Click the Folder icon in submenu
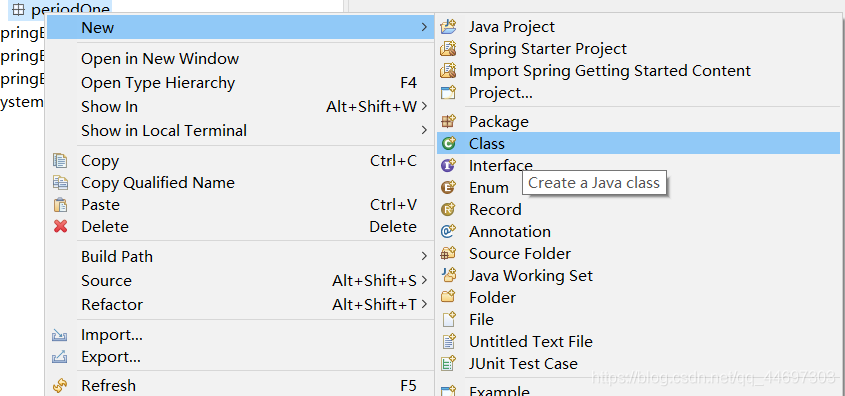 448,297
